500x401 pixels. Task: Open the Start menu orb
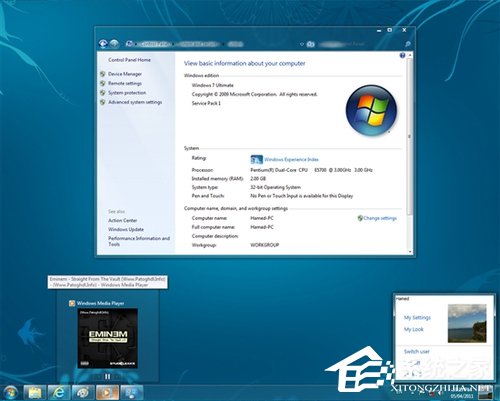pyautogui.click(x=10, y=392)
